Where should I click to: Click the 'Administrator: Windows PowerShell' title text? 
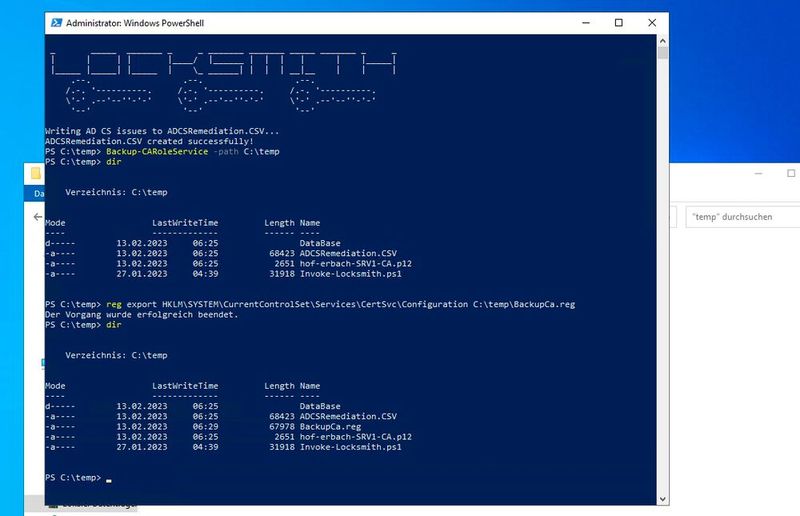coord(135,23)
